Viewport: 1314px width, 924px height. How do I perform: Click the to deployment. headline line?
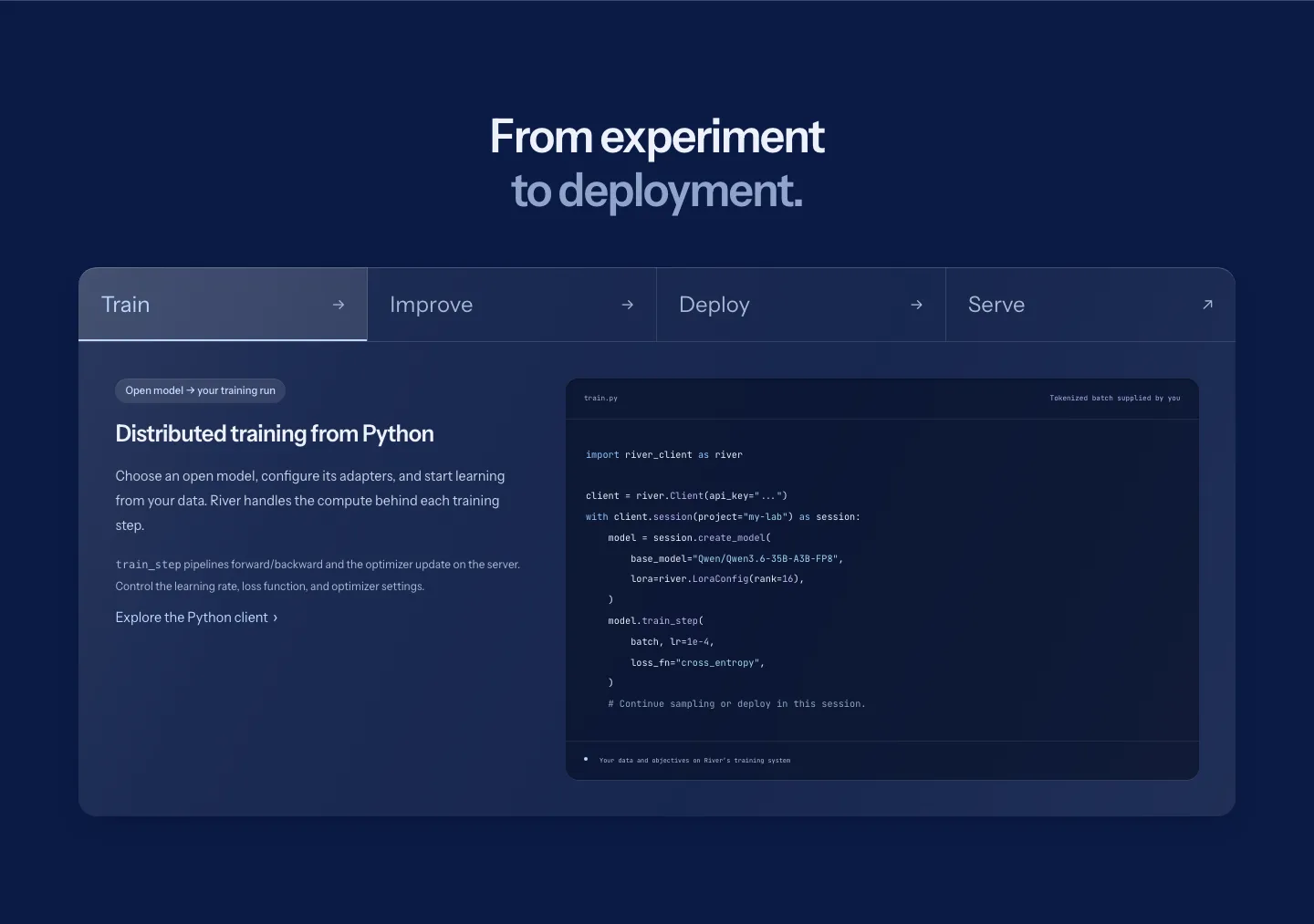pyautogui.click(x=657, y=191)
